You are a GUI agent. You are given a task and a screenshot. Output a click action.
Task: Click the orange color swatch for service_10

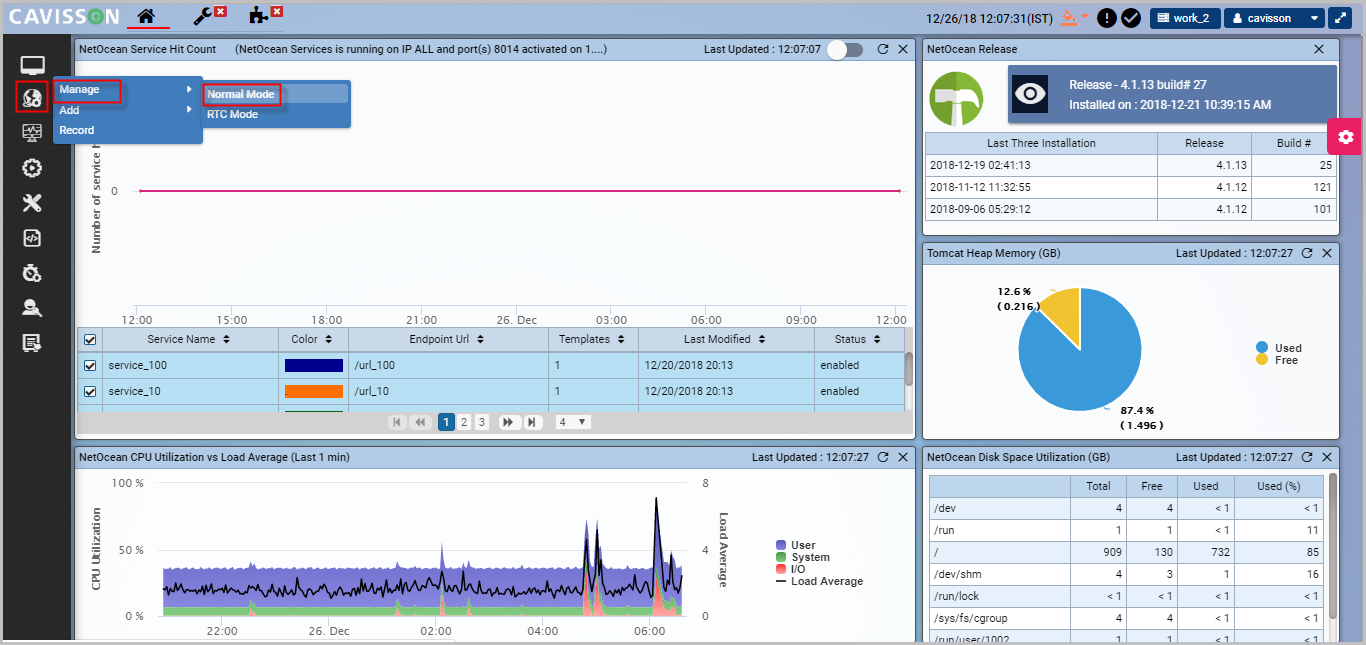[314, 392]
